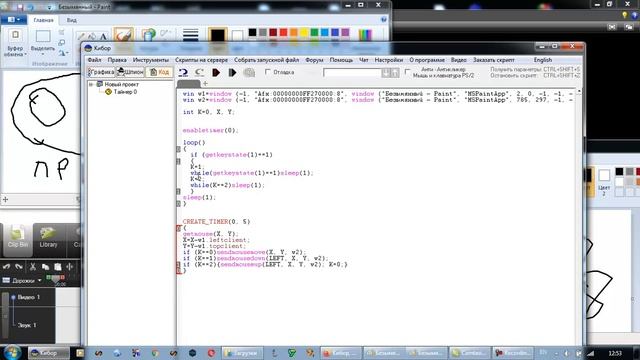This screenshot has height=360, width=640.
Task: Open the Paint file menu button
Action: [x=13, y=20]
